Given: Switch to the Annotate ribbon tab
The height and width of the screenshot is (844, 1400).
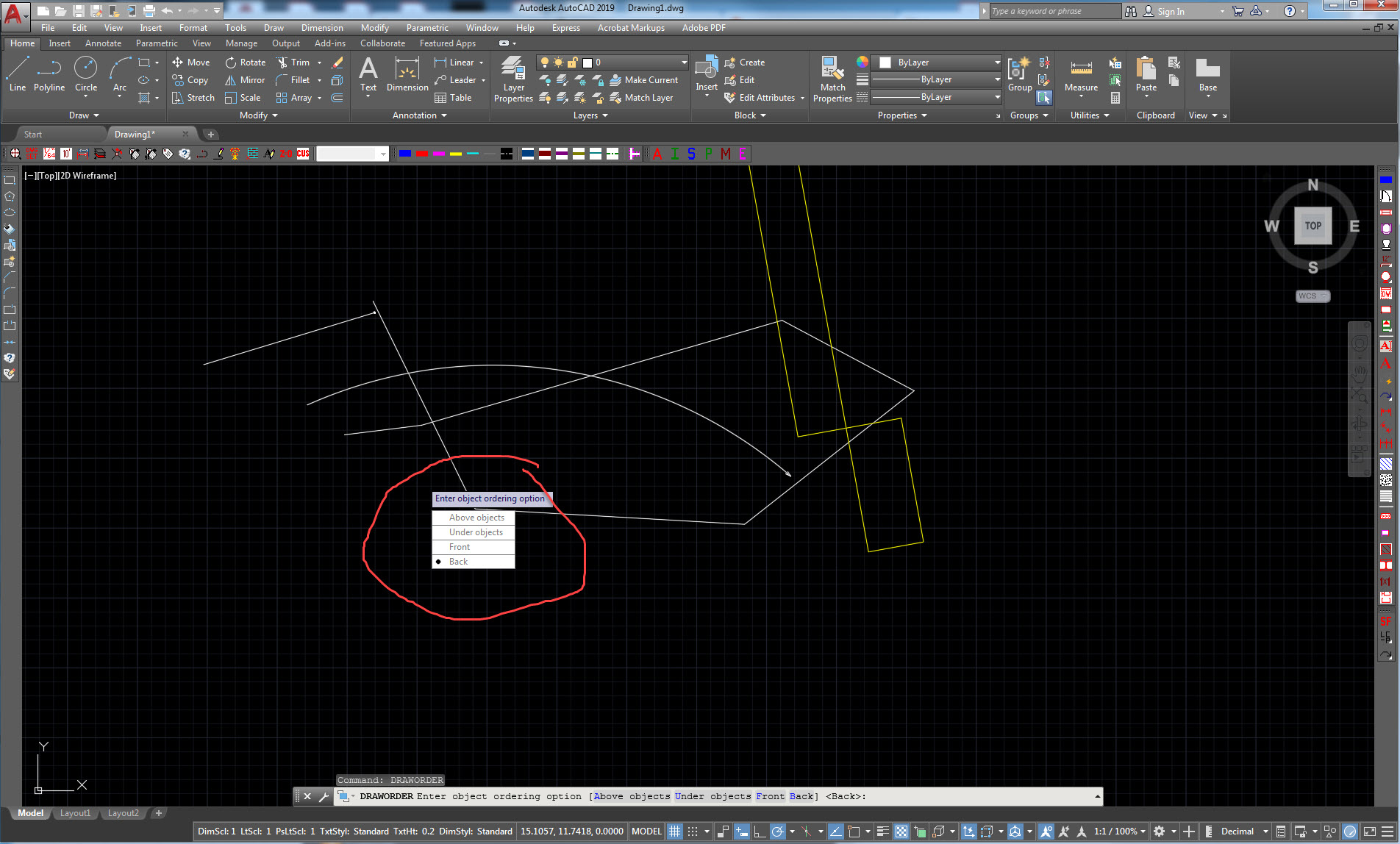Looking at the screenshot, I should tap(103, 43).
